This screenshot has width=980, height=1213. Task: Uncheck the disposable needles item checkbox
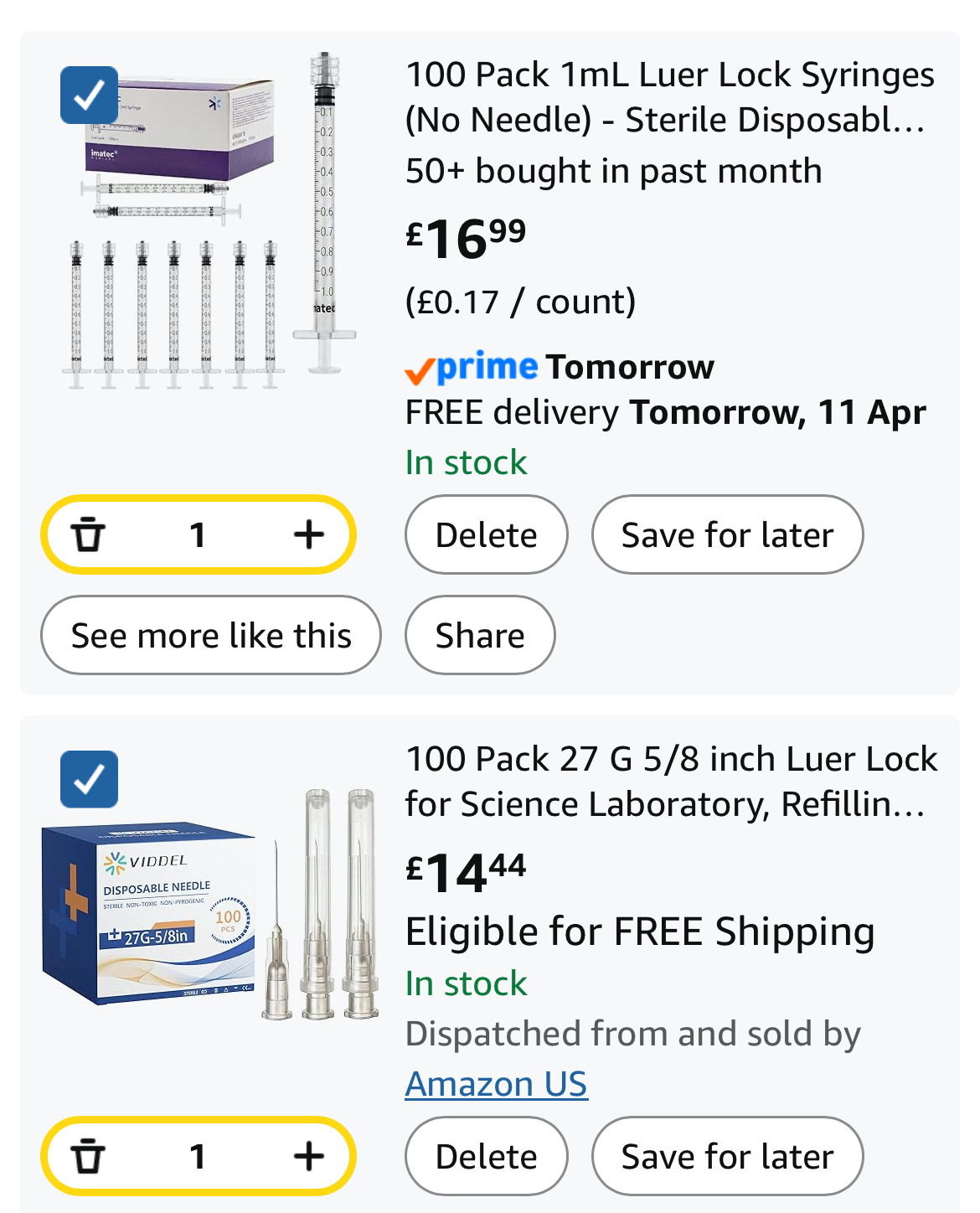[90, 779]
